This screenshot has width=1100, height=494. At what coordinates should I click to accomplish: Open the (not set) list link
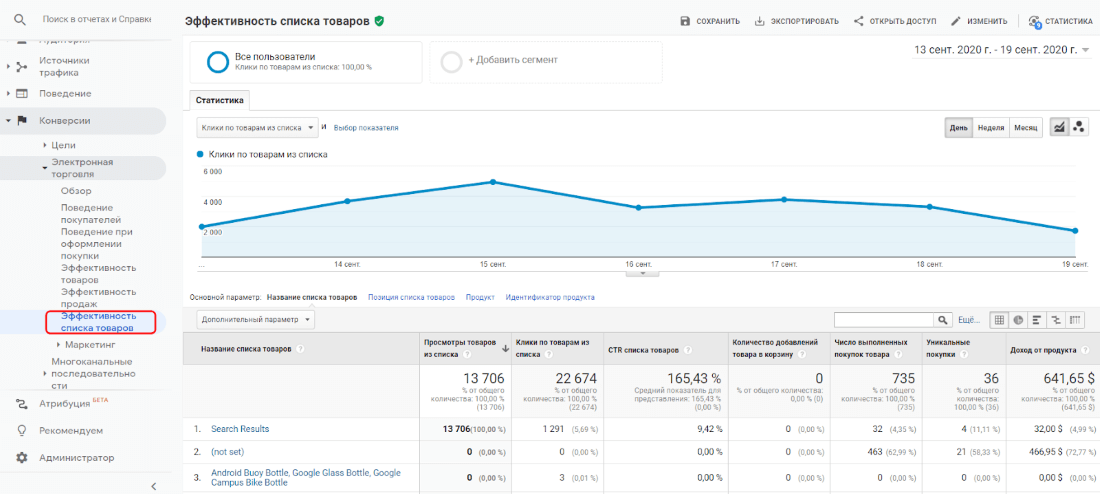pyautogui.click(x=227, y=452)
